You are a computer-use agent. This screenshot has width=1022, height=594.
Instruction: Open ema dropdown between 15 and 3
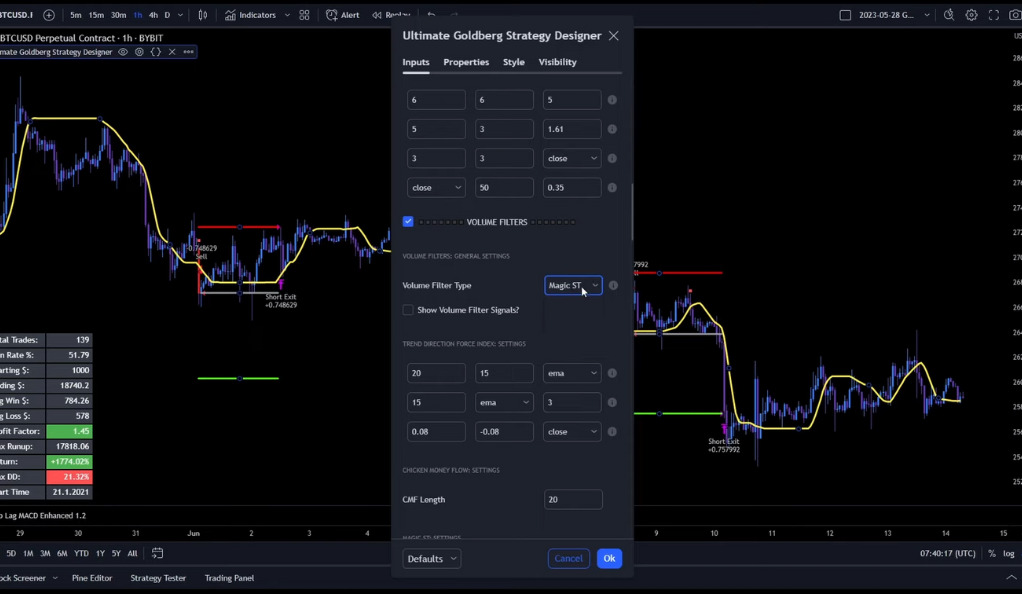[x=504, y=402]
